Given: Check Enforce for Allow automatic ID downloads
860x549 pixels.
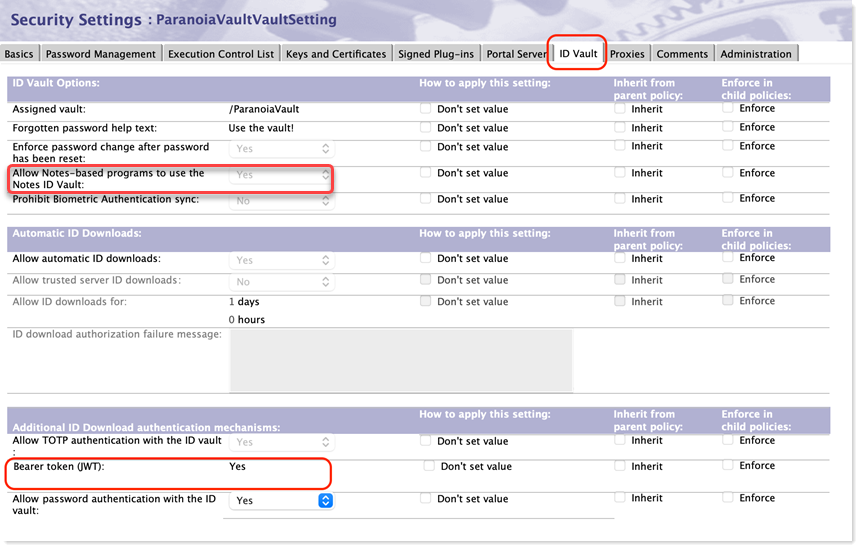Looking at the screenshot, I should point(728,257).
